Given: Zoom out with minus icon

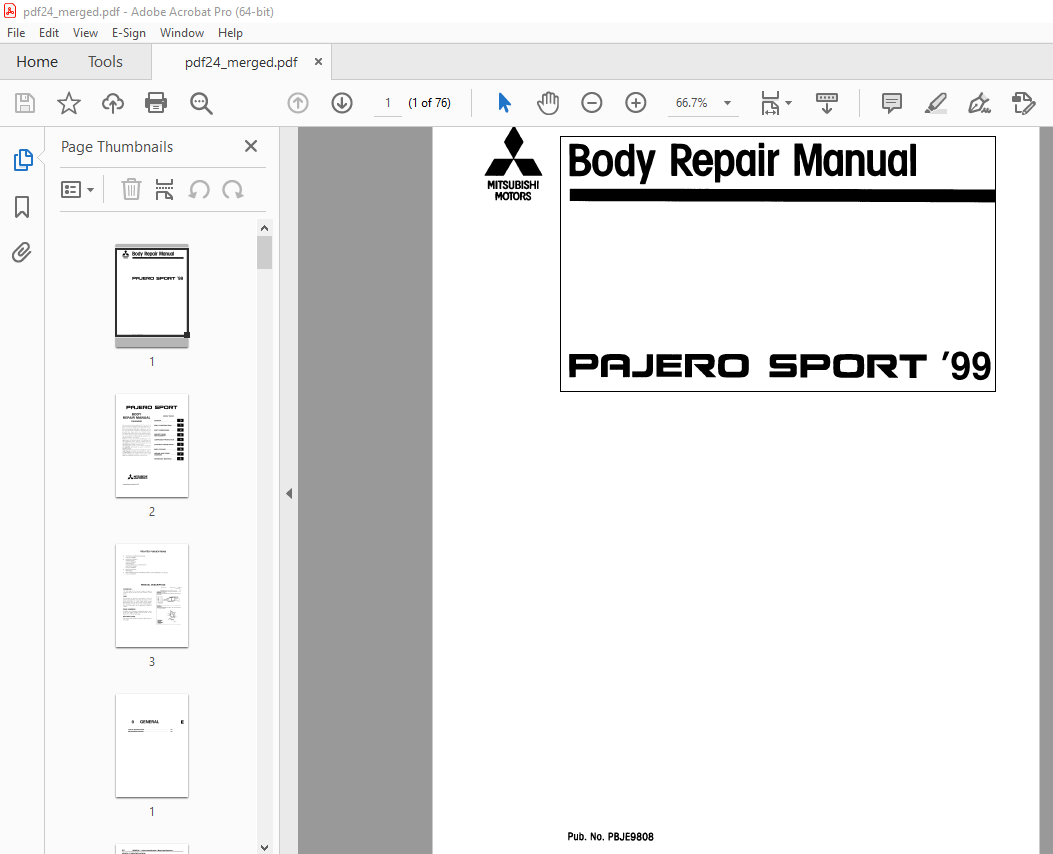Looking at the screenshot, I should point(592,103).
